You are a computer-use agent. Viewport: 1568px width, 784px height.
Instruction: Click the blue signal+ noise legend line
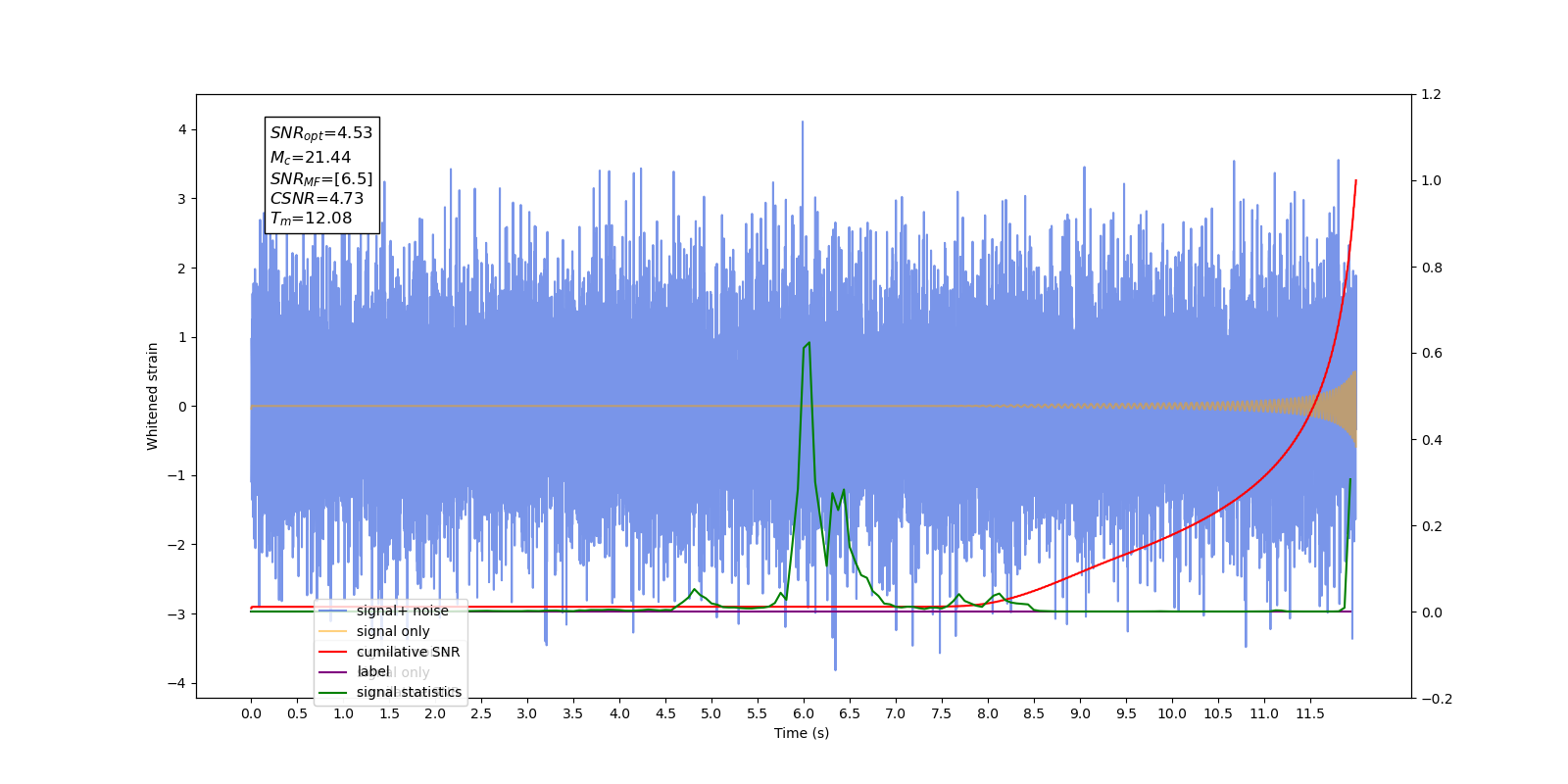pos(333,611)
